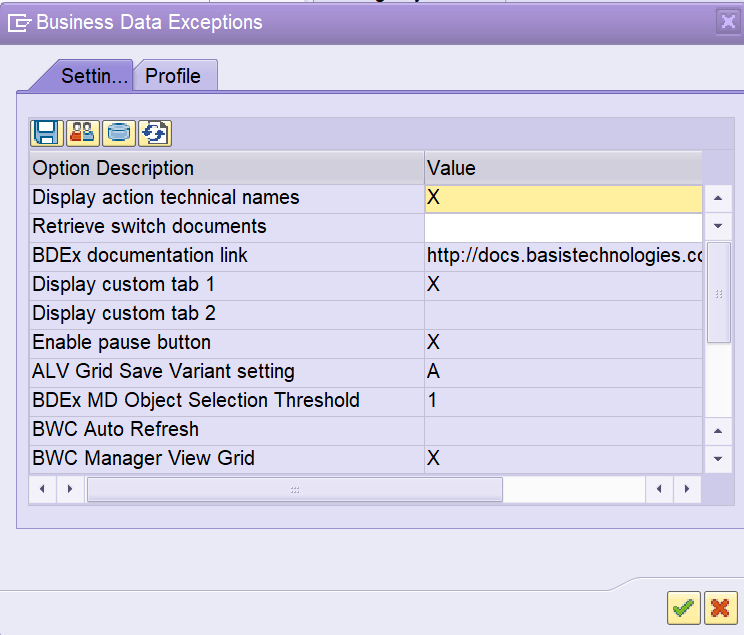Cancel with the red X button at the bottom

coord(719,607)
